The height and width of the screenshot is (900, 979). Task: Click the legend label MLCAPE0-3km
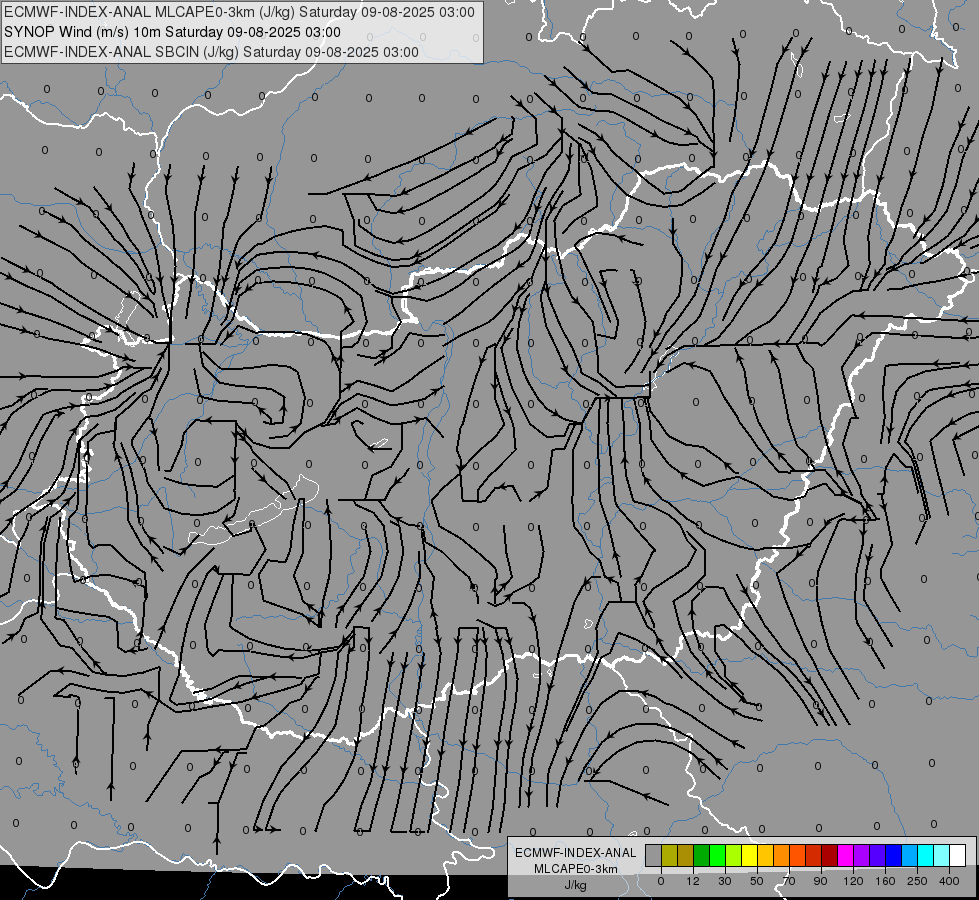pos(576,869)
